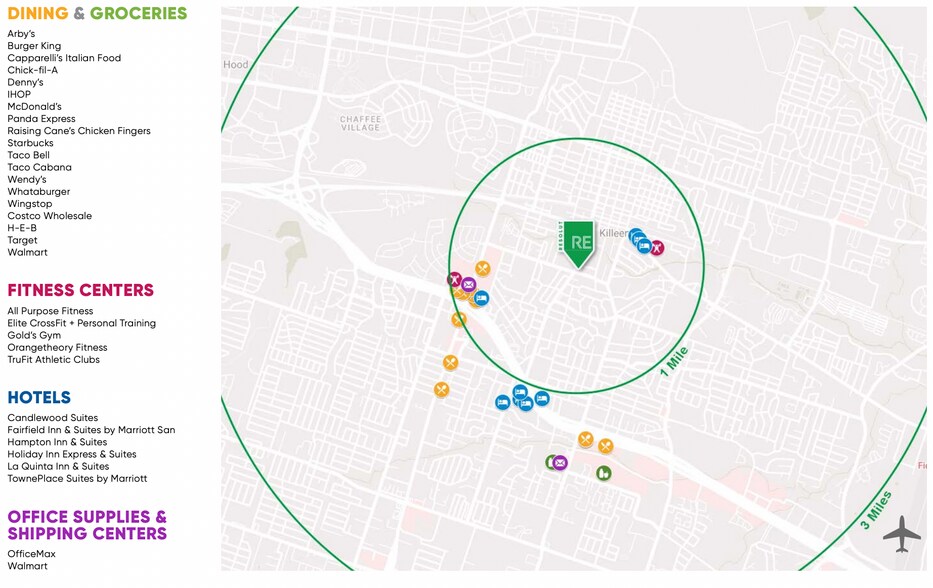Select OfficeMax in the list

pos(31,554)
